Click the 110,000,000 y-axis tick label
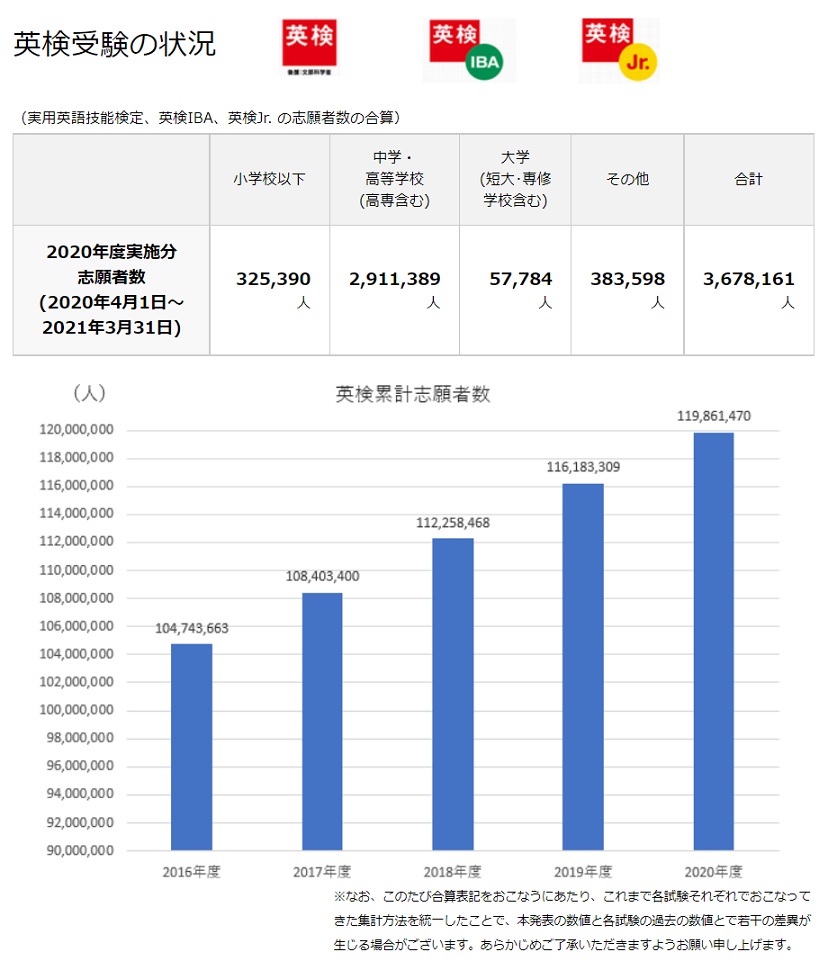Viewport: 826px width, 963px height. click(x=77, y=570)
